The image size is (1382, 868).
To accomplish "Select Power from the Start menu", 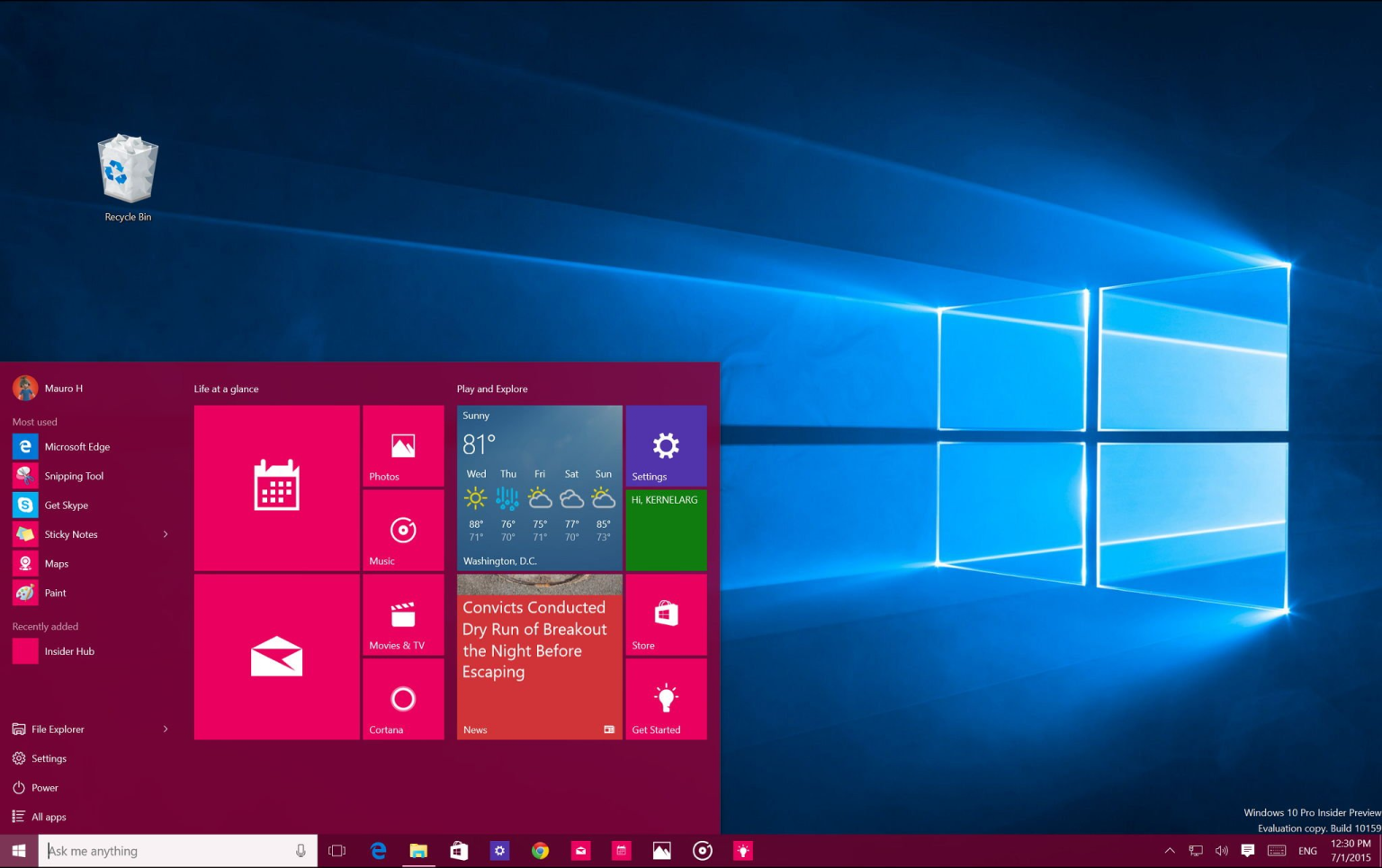I will (x=44, y=788).
